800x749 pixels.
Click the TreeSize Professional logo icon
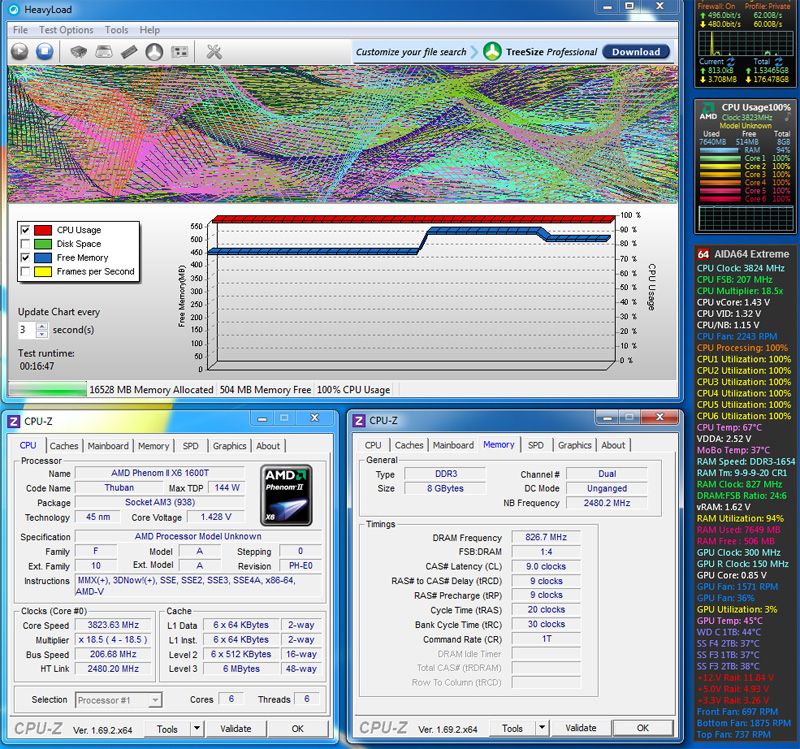491,51
